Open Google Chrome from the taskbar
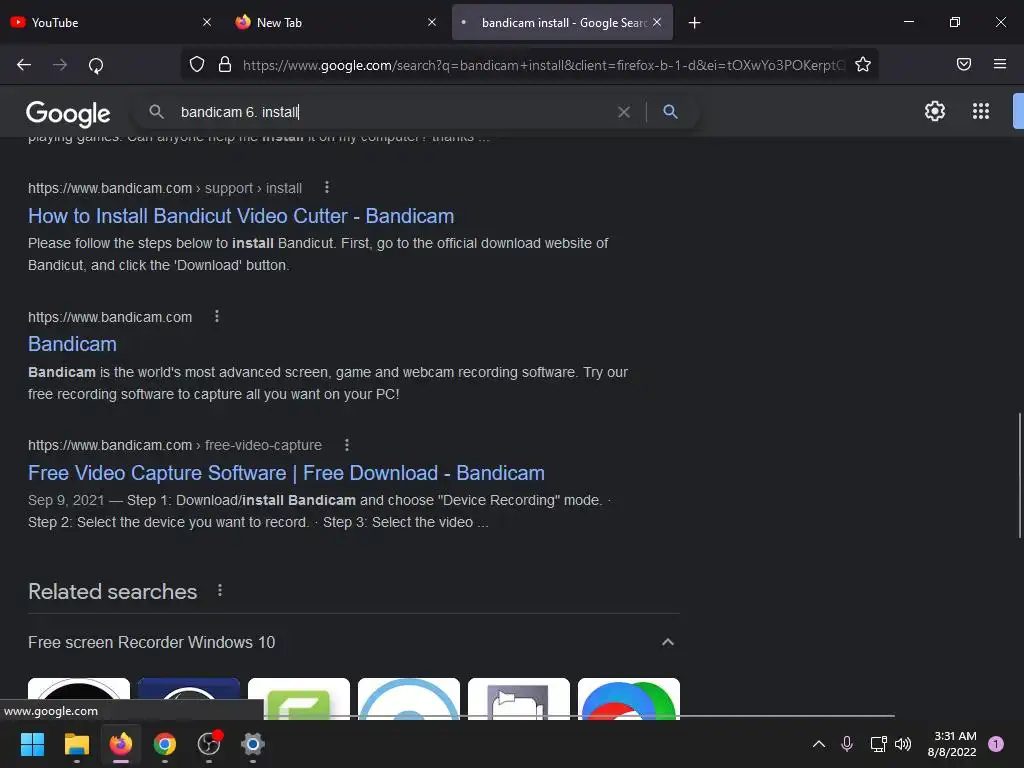Image resolution: width=1024 pixels, height=768 pixels. pos(165,744)
